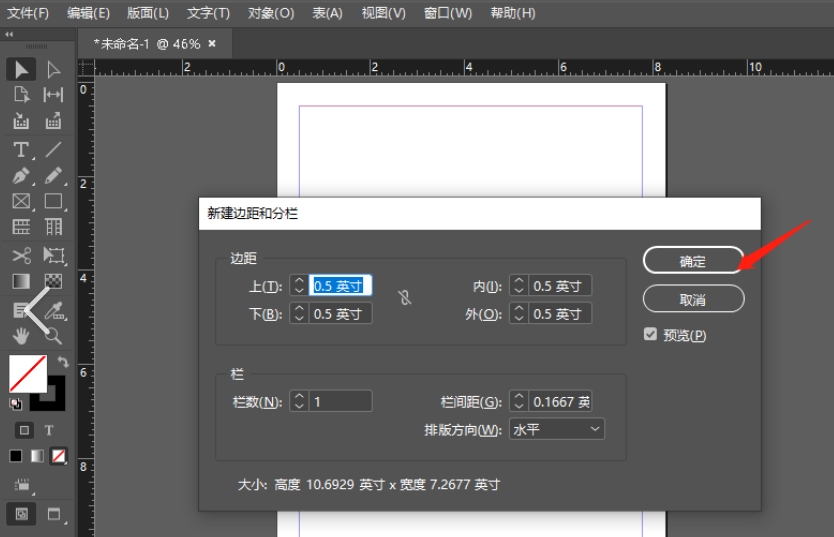
Task: Open the view options icon in toolbox
Action: (x=22, y=485)
